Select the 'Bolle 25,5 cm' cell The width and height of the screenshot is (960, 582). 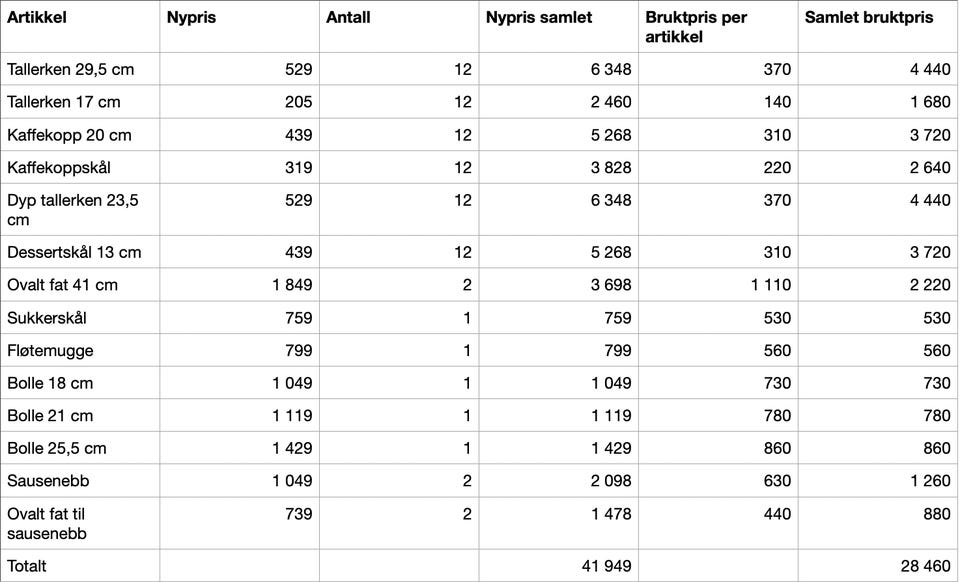click(x=57, y=448)
